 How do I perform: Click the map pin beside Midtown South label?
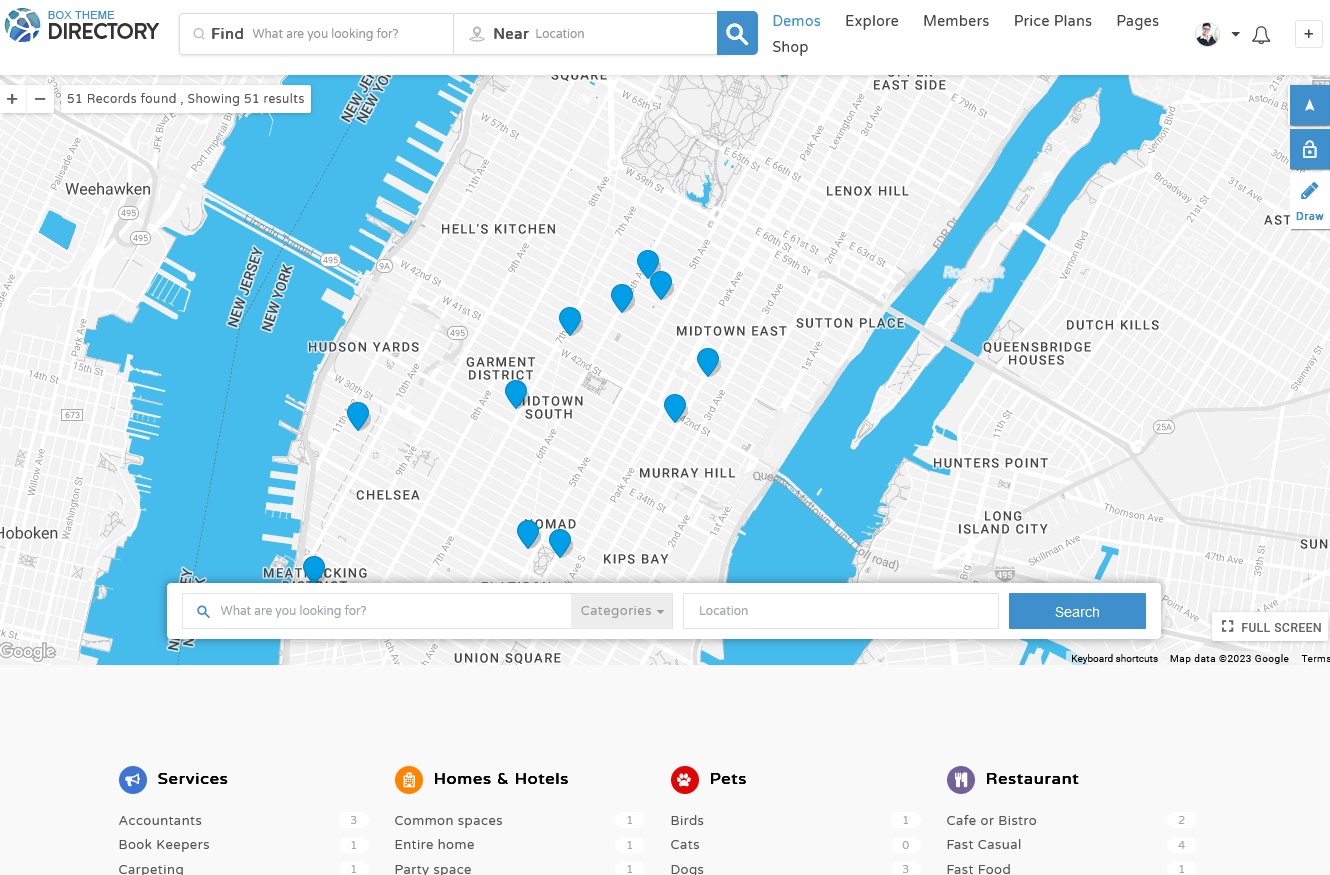click(516, 394)
